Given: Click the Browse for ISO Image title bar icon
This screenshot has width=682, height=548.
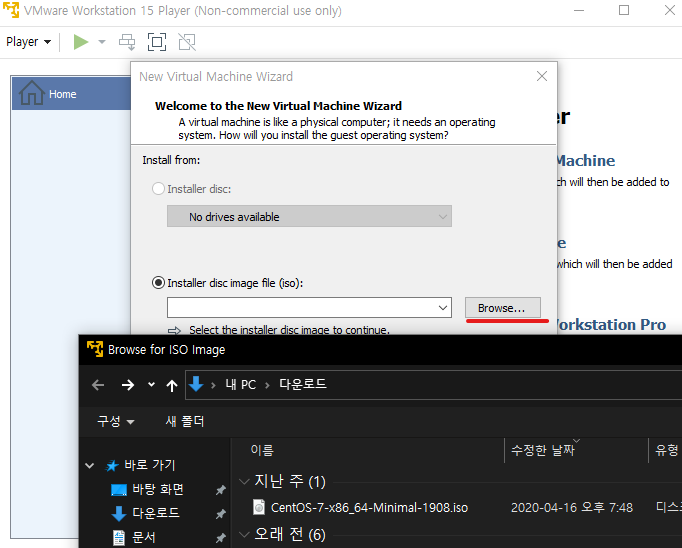Looking at the screenshot, I should (x=95, y=349).
